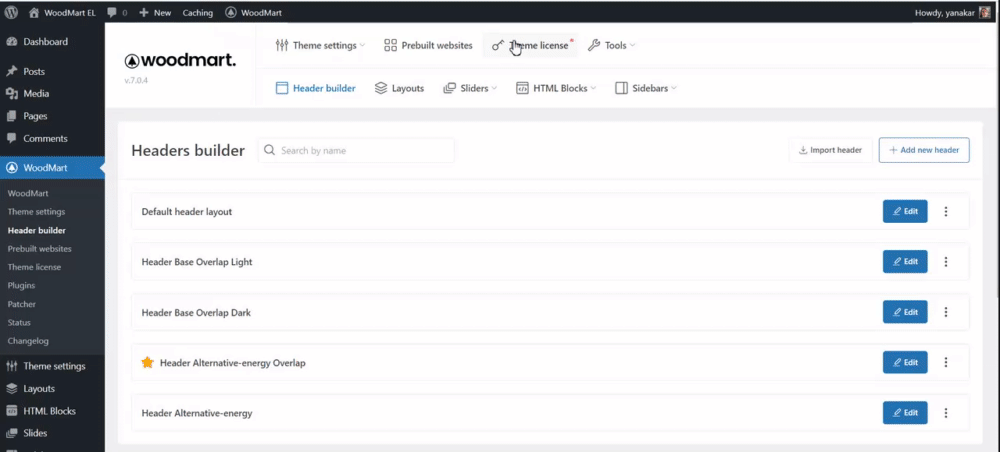Screen dimensions: 1000x452
Task: Click the WordPress logo in admin bar
Action: point(11,12)
